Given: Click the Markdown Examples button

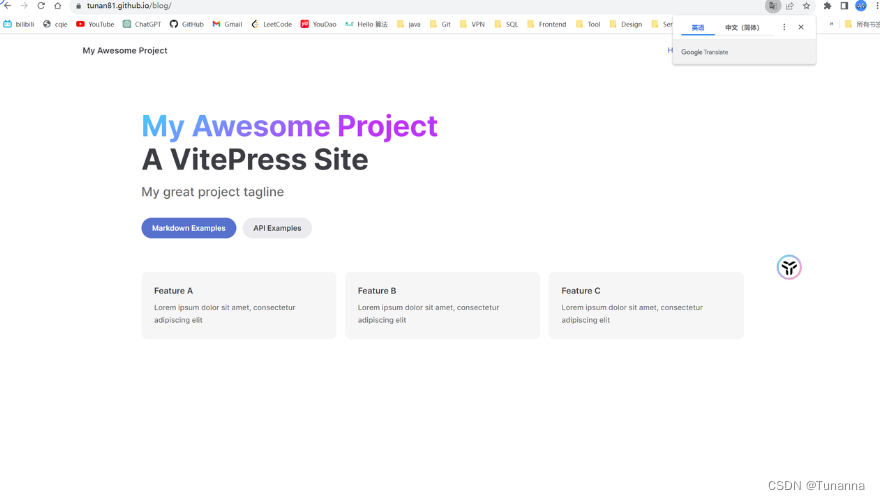Looking at the screenshot, I should coord(189,228).
